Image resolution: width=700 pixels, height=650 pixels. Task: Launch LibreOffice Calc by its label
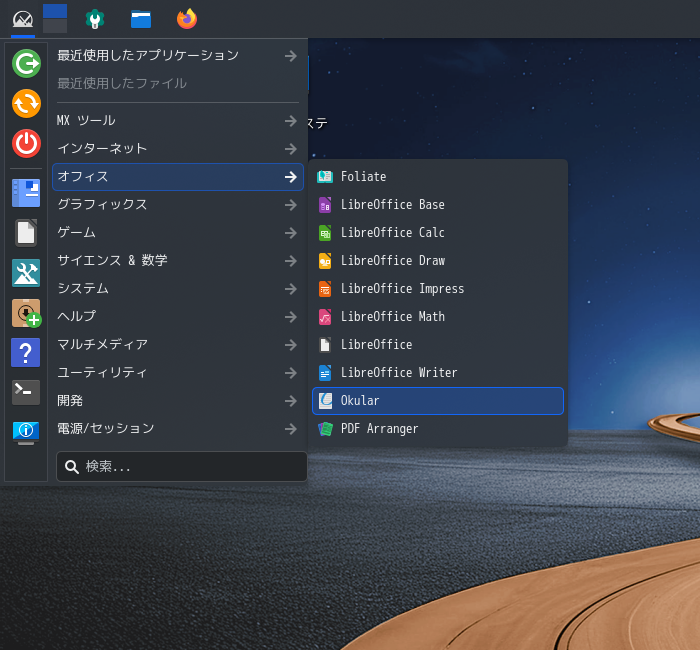[392, 233]
